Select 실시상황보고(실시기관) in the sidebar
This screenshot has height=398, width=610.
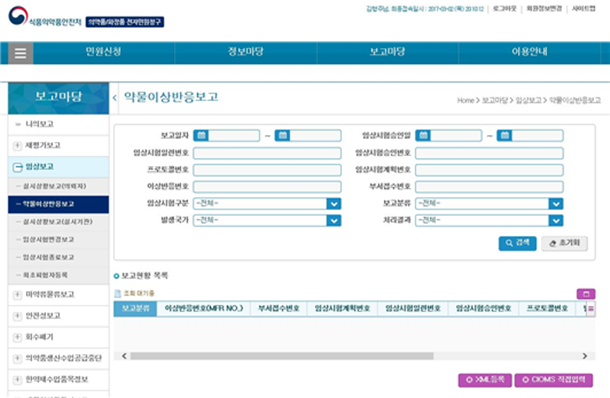[58, 222]
